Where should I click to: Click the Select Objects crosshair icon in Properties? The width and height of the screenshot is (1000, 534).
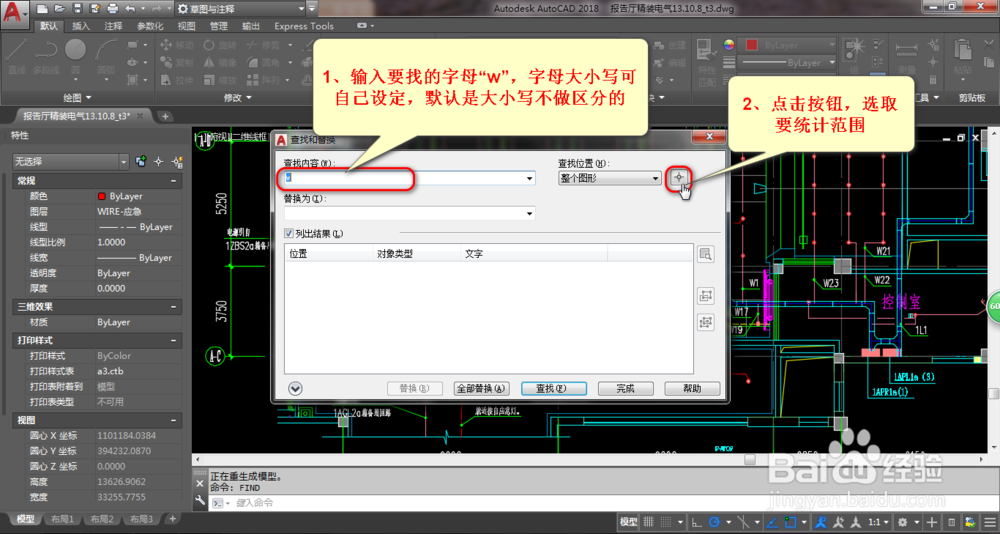159,162
